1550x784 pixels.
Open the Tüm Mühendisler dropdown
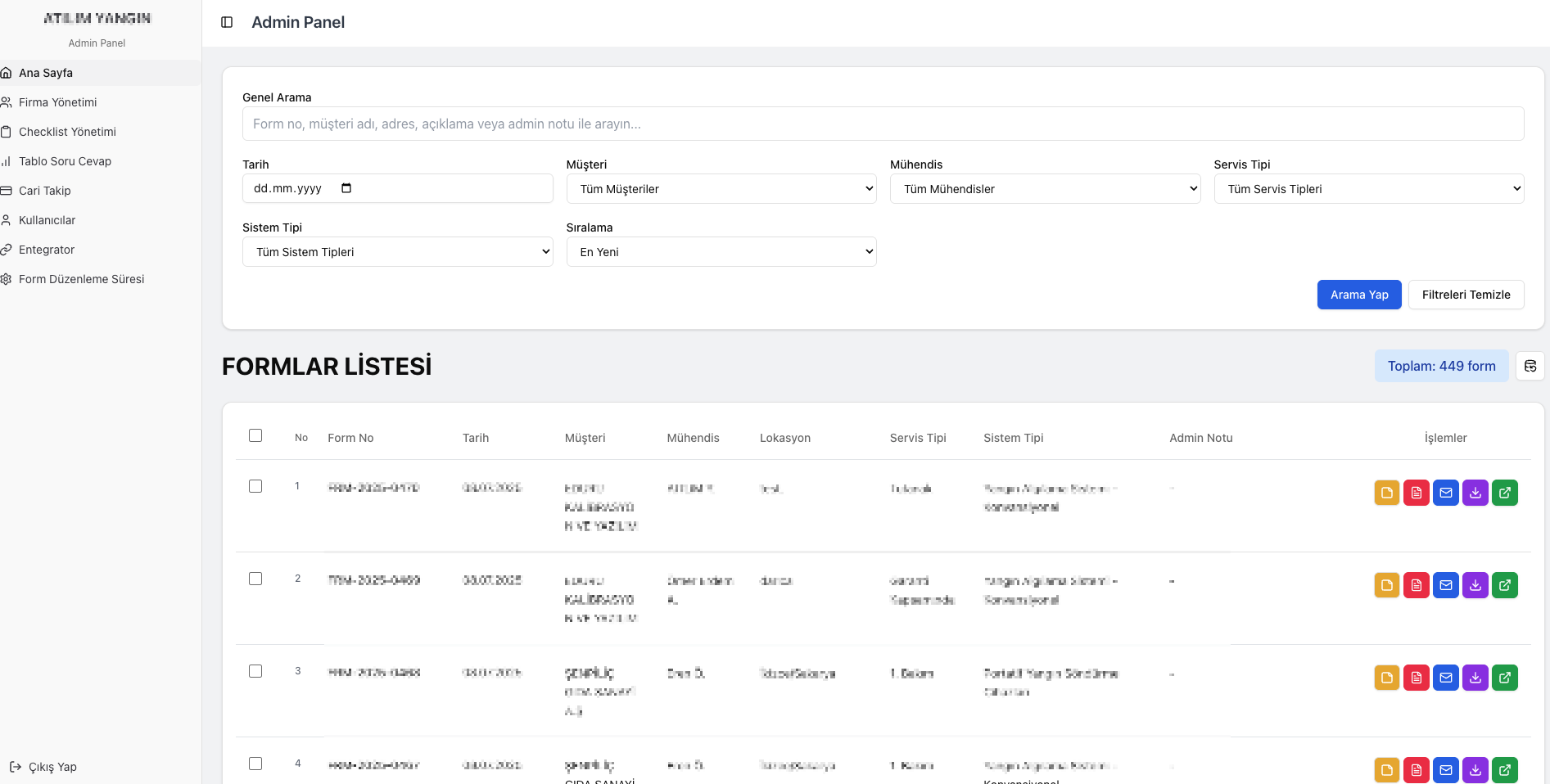click(1045, 189)
